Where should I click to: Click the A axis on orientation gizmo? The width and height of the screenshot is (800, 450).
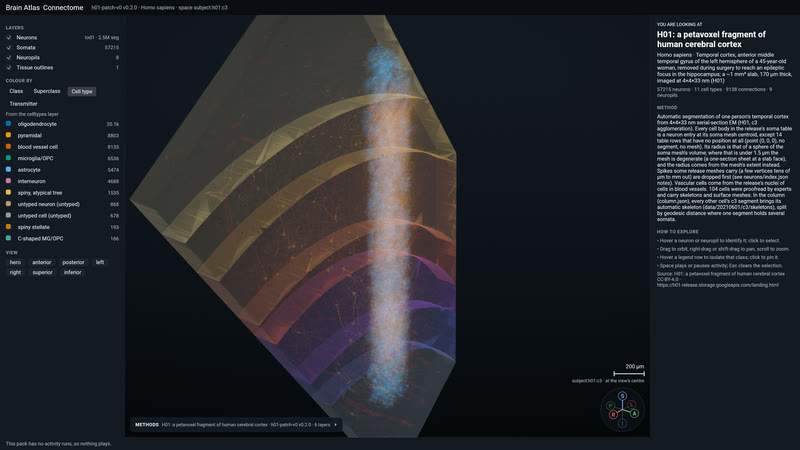click(x=634, y=413)
